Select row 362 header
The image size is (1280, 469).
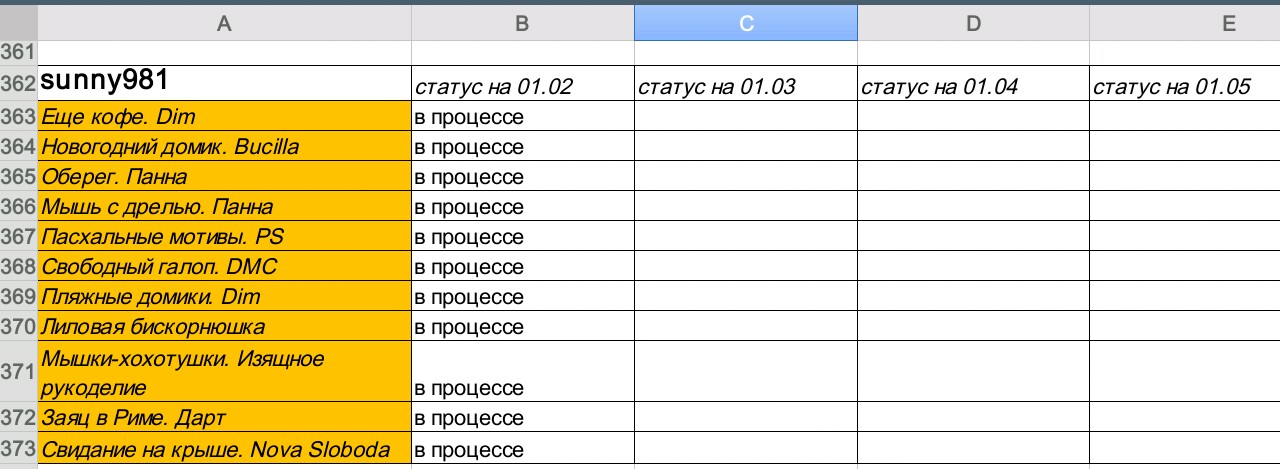18,82
